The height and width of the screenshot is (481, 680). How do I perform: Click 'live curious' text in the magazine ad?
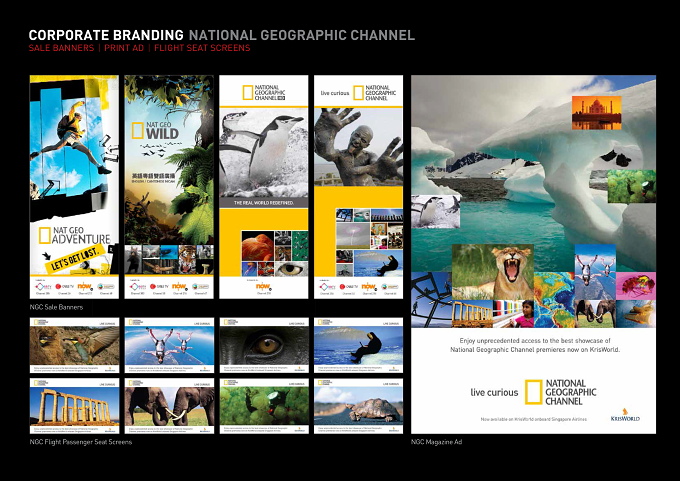point(494,393)
